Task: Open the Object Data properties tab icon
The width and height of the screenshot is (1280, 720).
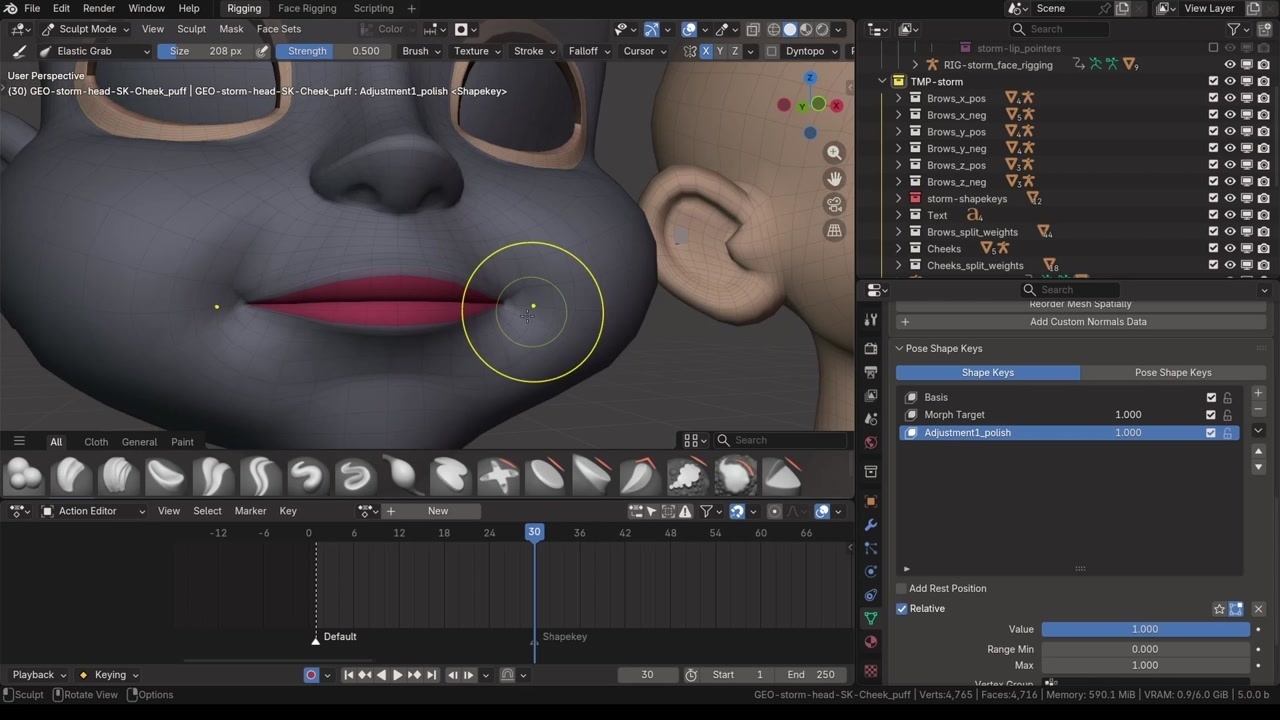Action: pyautogui.click(x=871, y=619)
